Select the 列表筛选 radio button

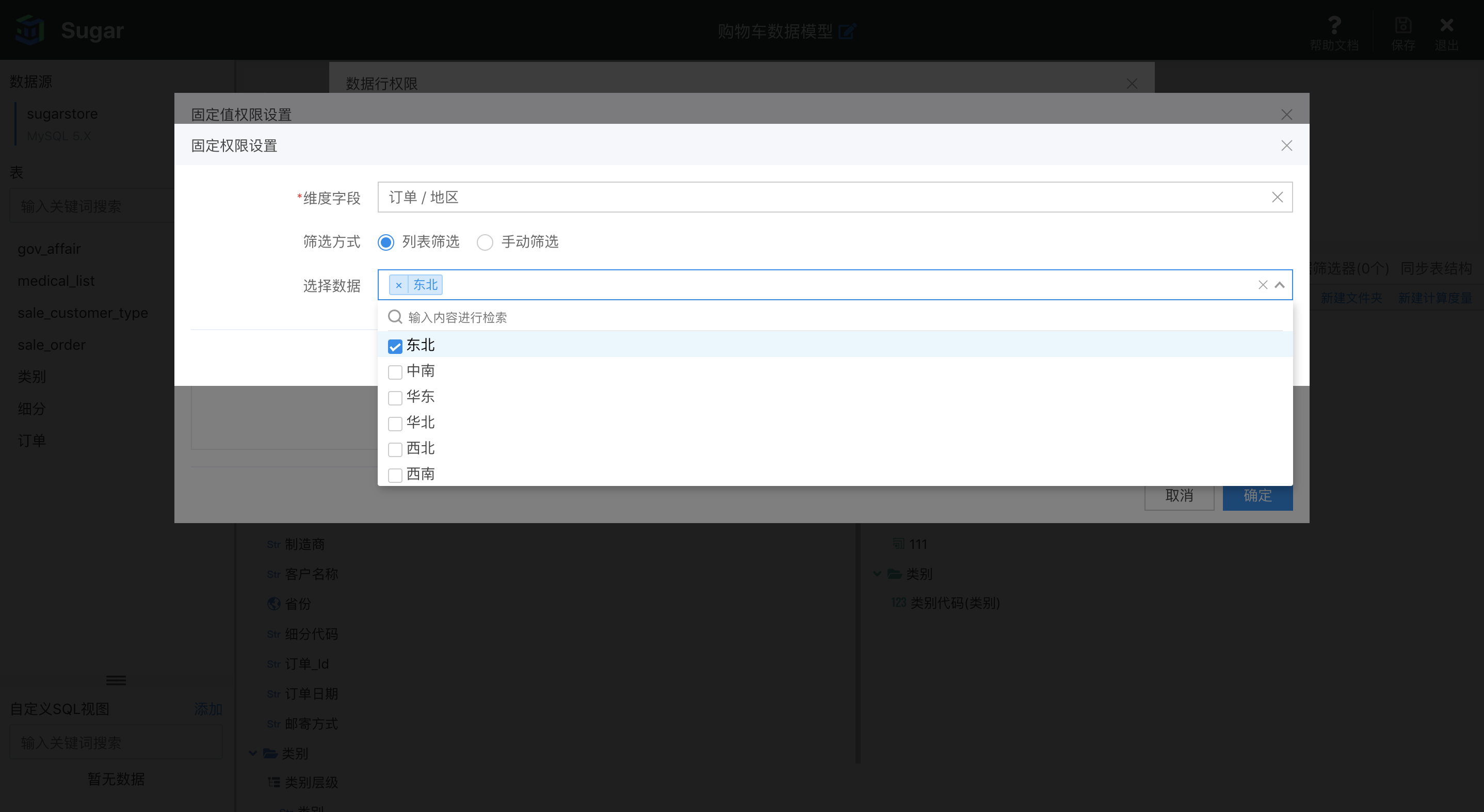click(x=386, y=242)
